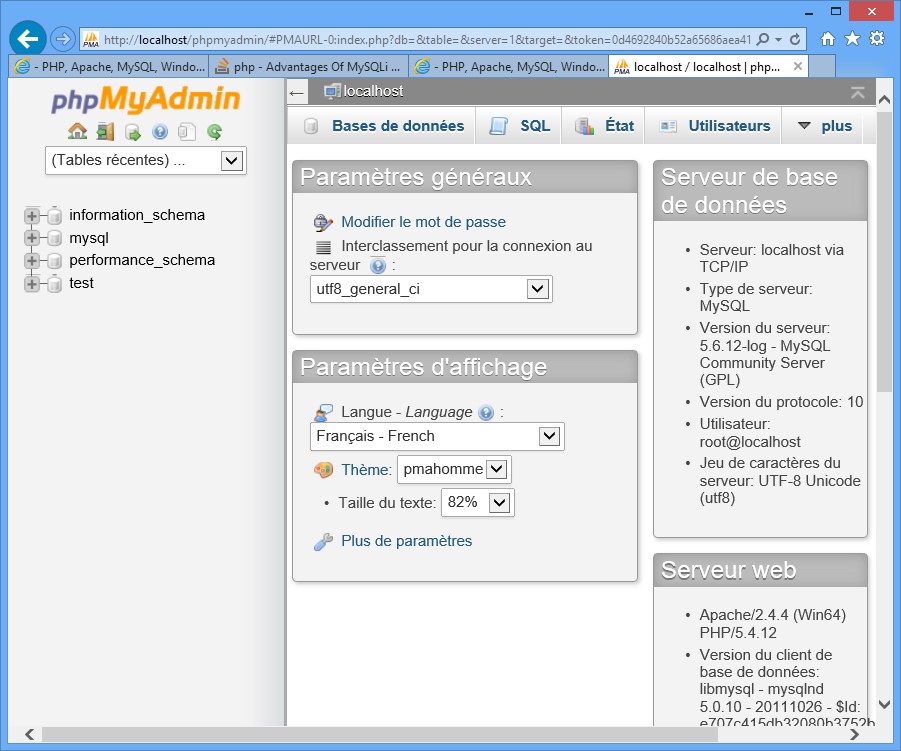Collapse the top panel with double-arrow icon

(858, 92)
